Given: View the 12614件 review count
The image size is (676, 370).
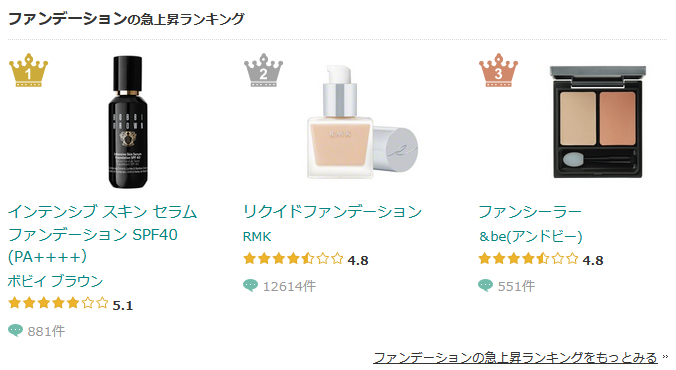Looking at the screenshot, I should 289,286.
